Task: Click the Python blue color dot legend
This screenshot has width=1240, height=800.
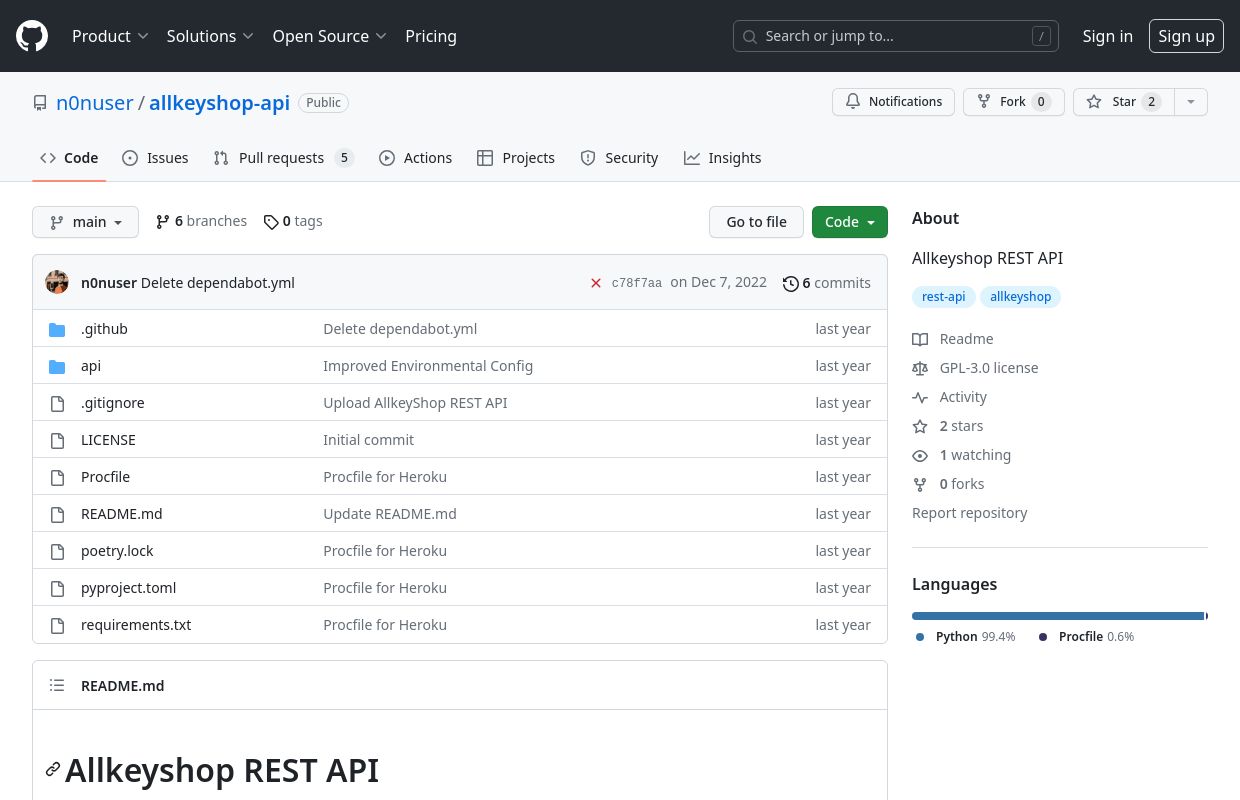Action: click(920, 637)
